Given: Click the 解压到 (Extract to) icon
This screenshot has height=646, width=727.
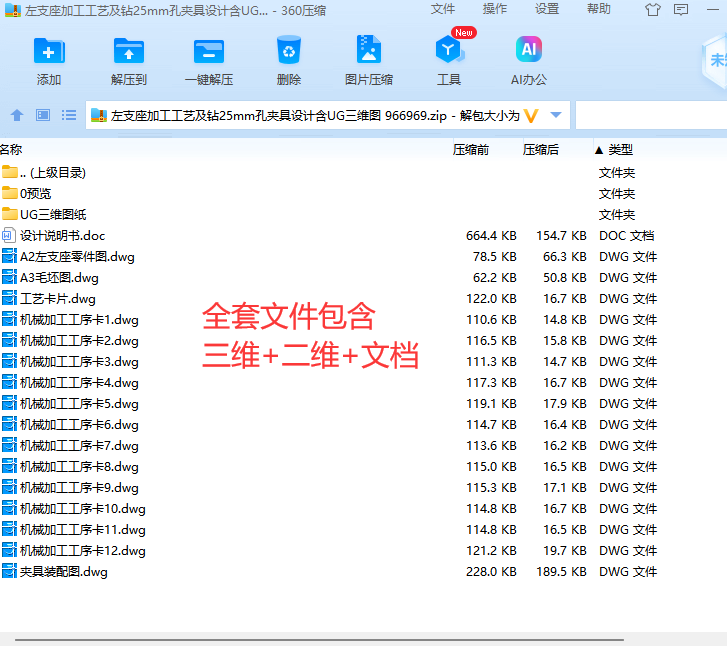Looking at the screenshot, I should coord(129,51).
